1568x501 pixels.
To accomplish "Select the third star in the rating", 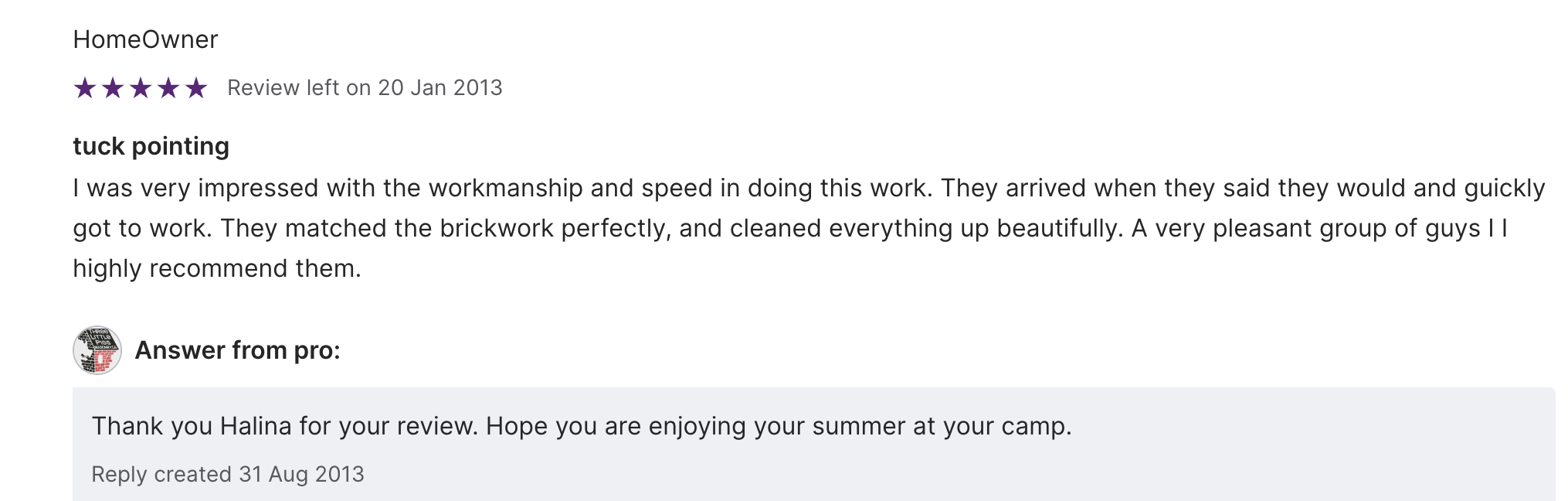I will point(141,88).
